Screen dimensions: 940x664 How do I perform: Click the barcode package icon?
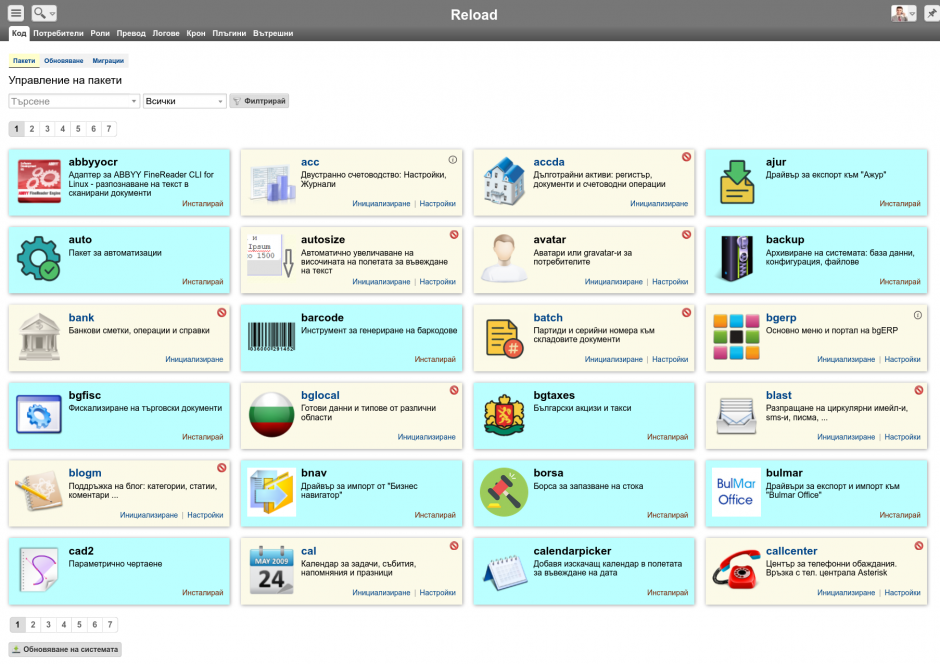(271, 338)
